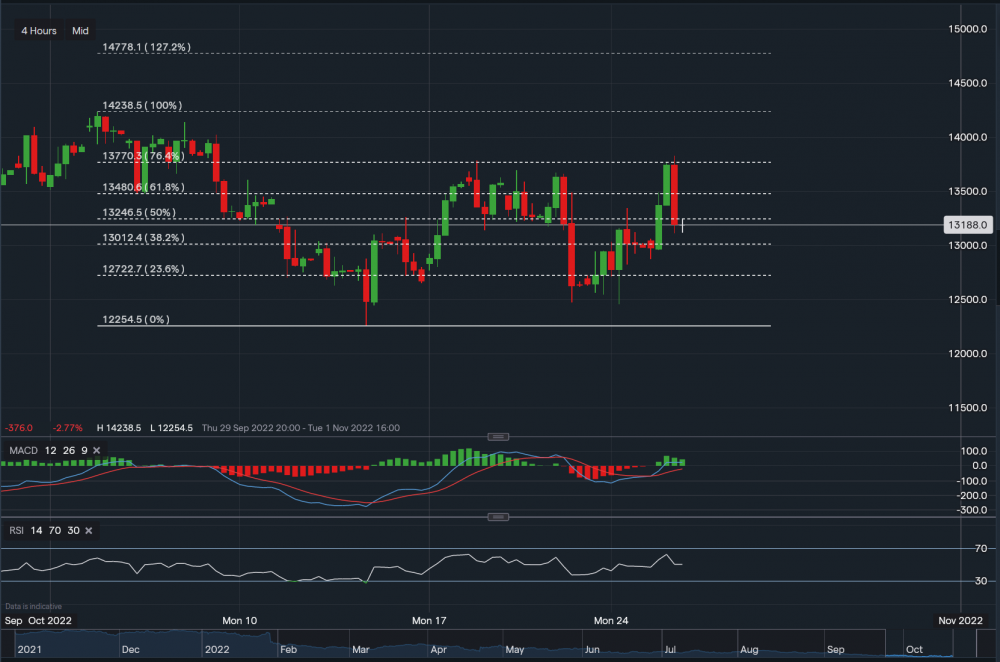Open the Mid price type selector
Image resolution: width=1000 pixels, height=662 pixels.
click(x=81, y=31)
